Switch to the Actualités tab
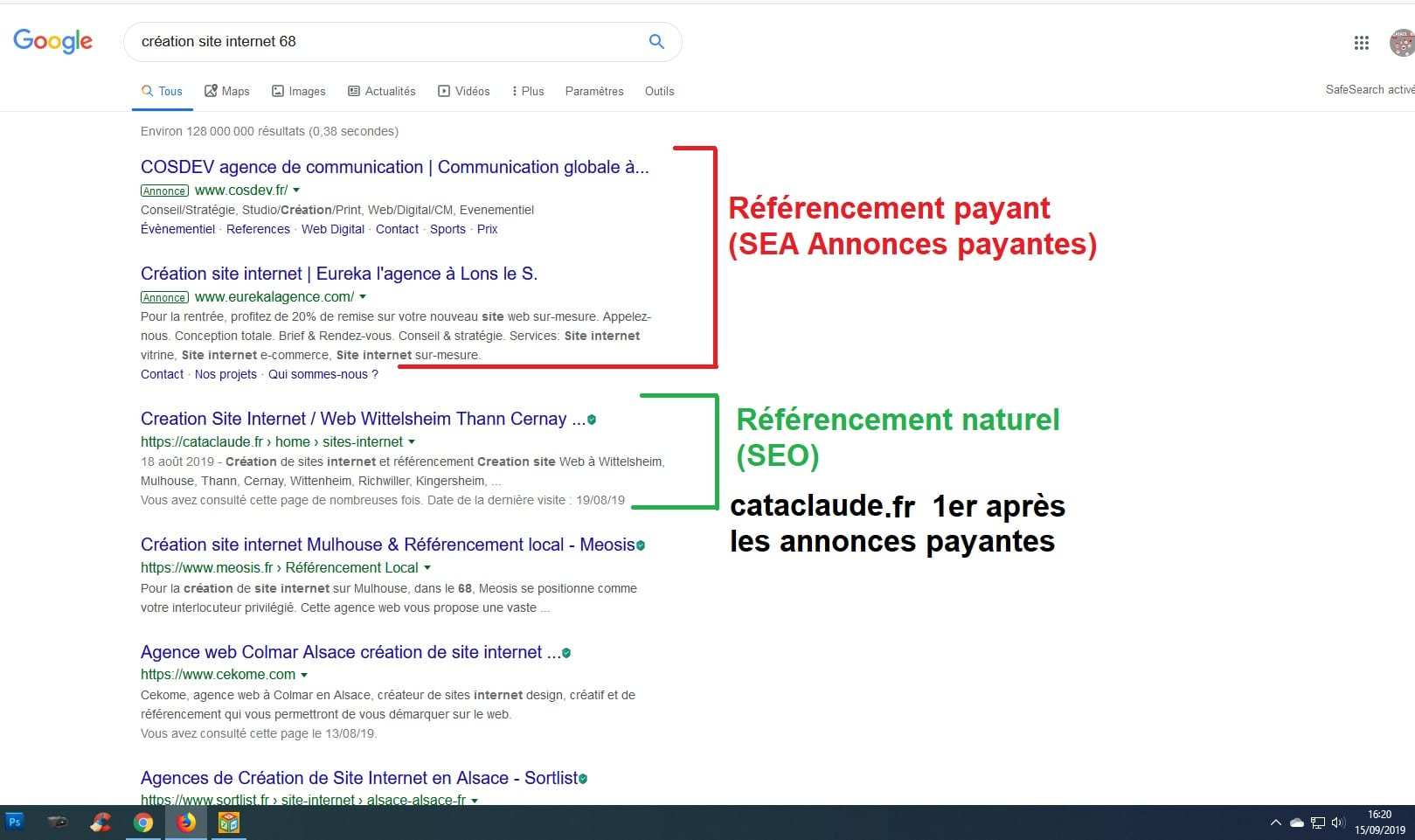Image resolution: width=1415 pixels, height=840 pixels. 382,91
